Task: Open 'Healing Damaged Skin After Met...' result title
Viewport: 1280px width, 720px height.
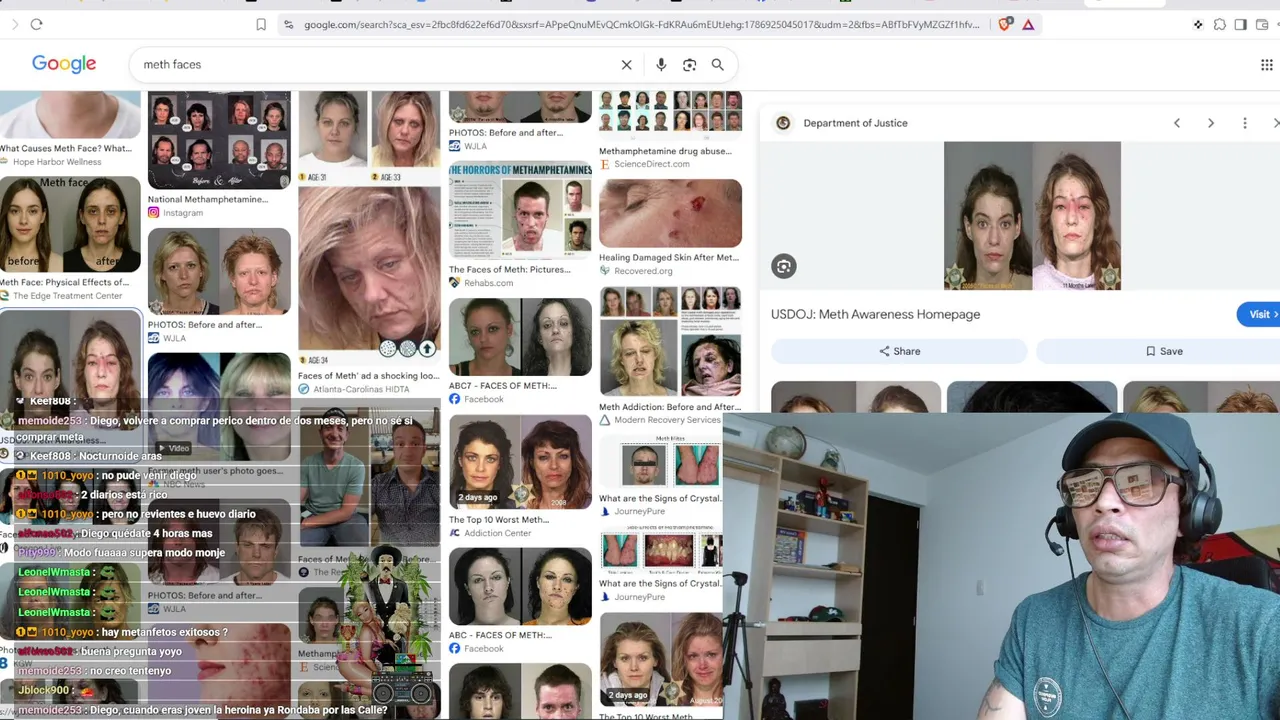Action: click(669, 258)
